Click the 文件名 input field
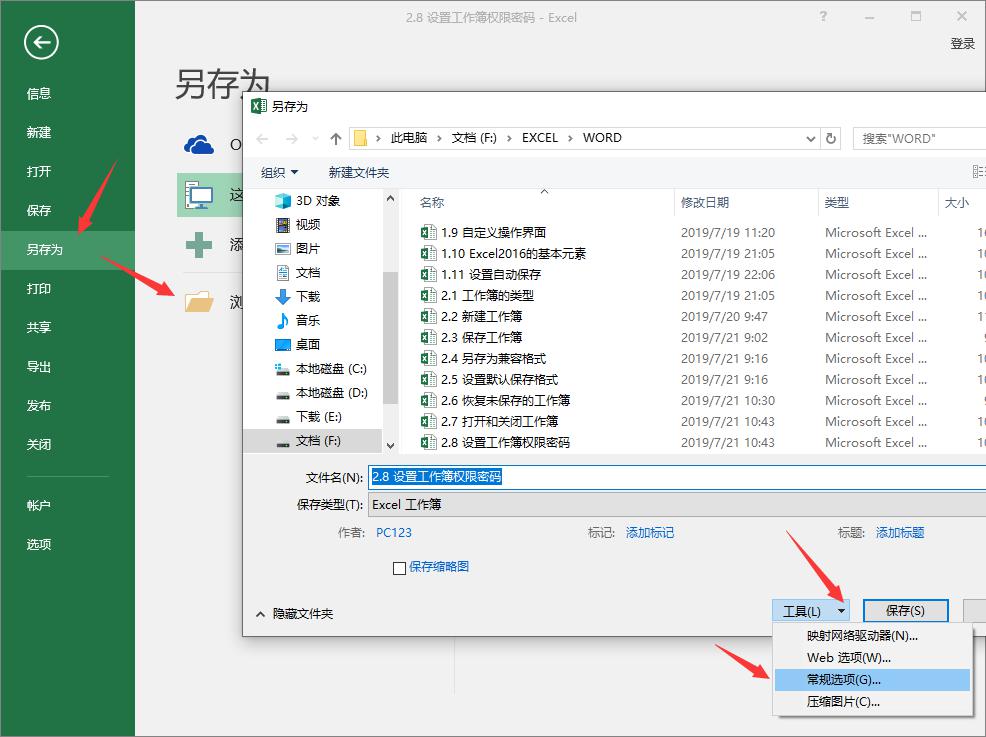This screenshot has height=737, width=986. pos(676,477)
